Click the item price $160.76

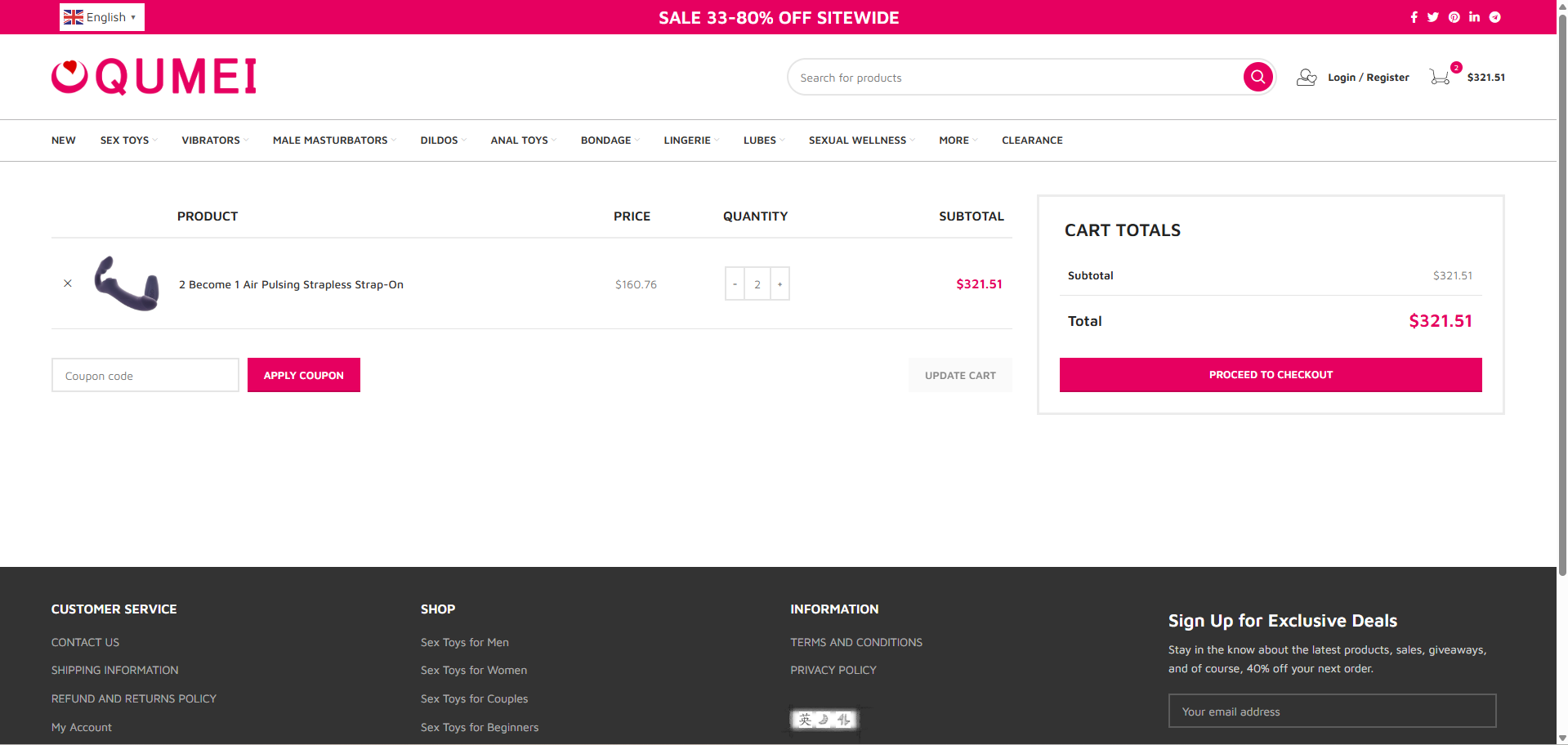[636, 284]
